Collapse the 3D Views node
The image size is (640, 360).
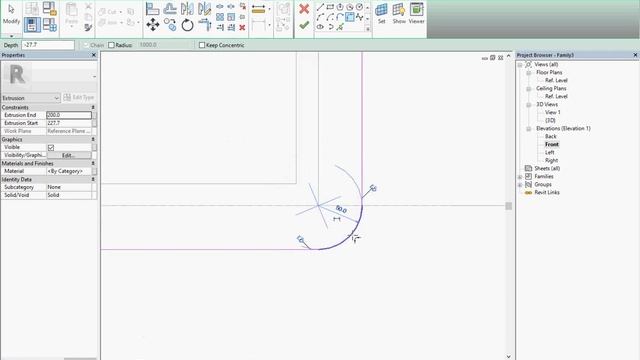point(529,104)
